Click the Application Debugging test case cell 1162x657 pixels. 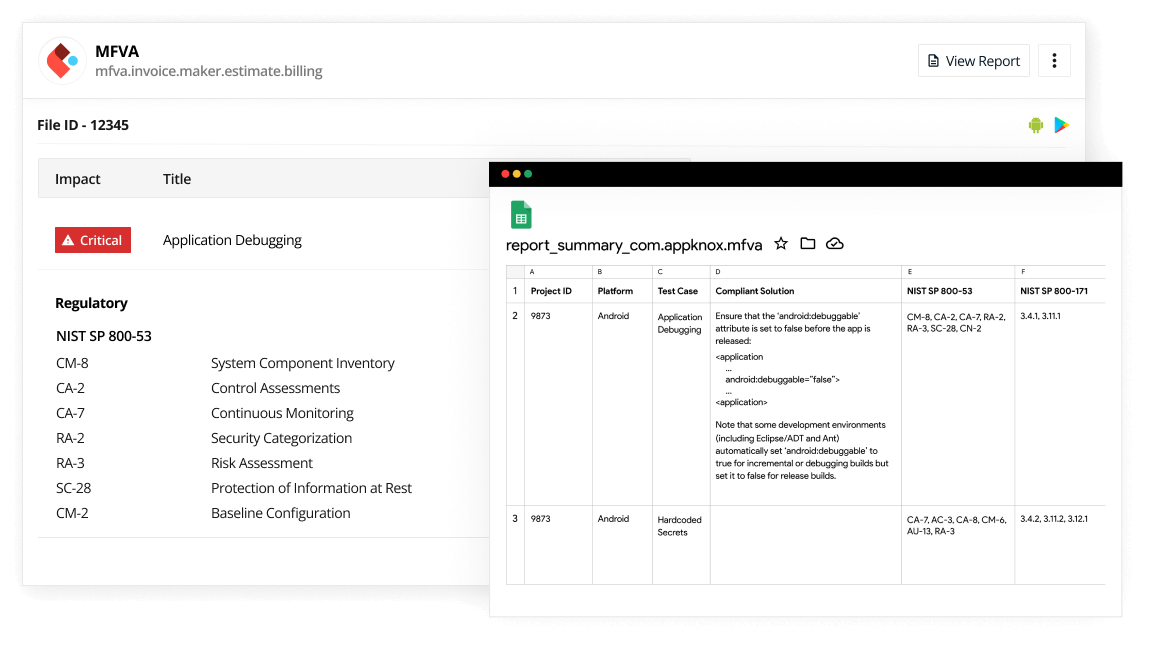[681, 404]
